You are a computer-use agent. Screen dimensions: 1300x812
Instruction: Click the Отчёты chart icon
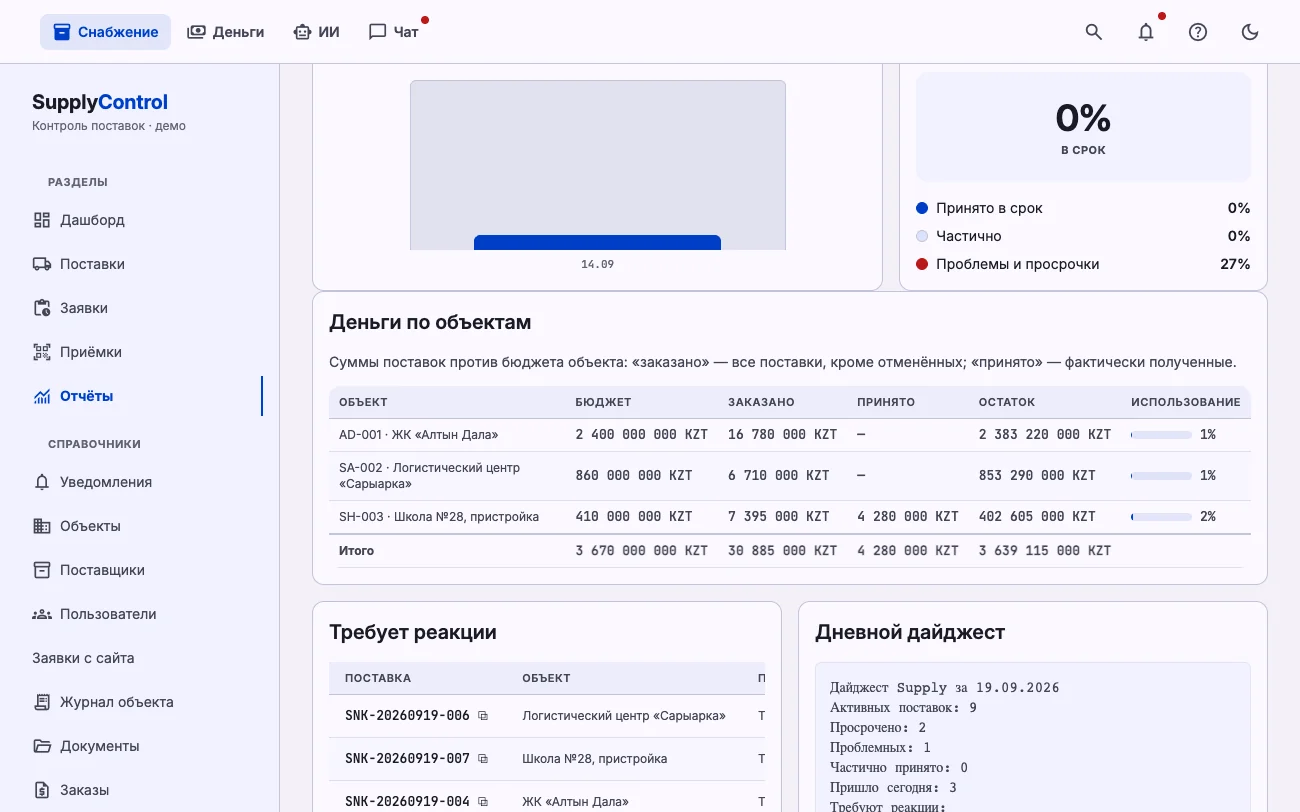pos(42,396)
